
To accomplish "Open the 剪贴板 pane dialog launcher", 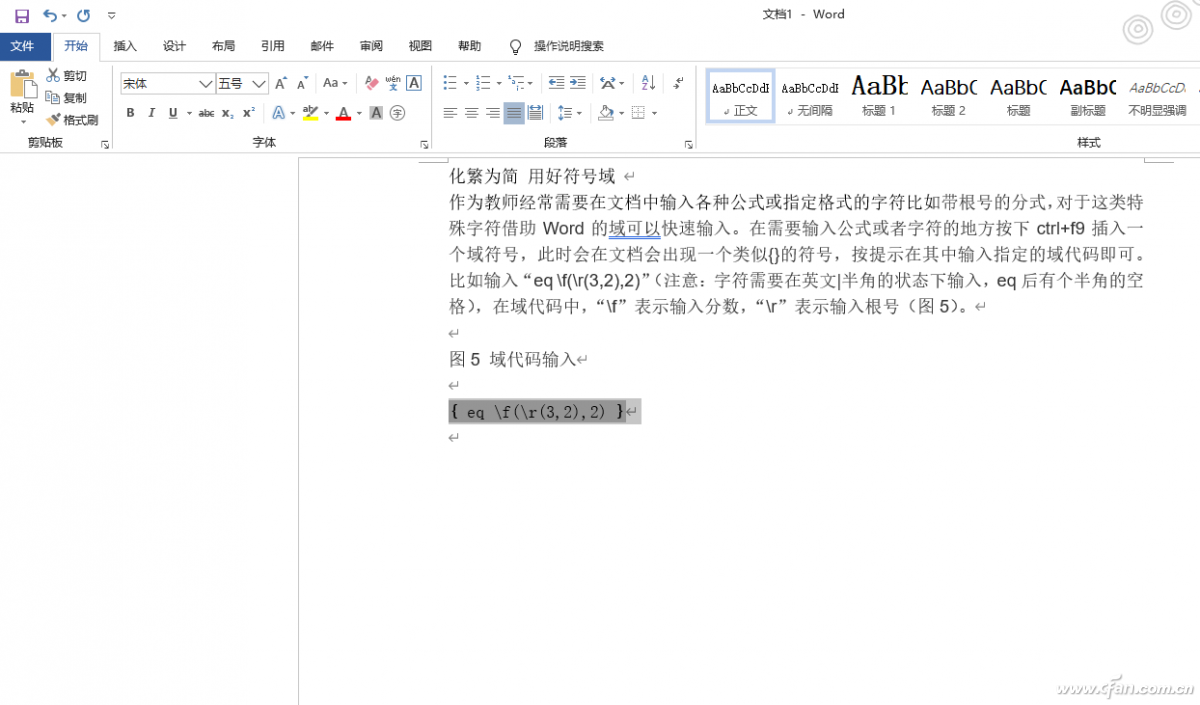I will point(105,145).
